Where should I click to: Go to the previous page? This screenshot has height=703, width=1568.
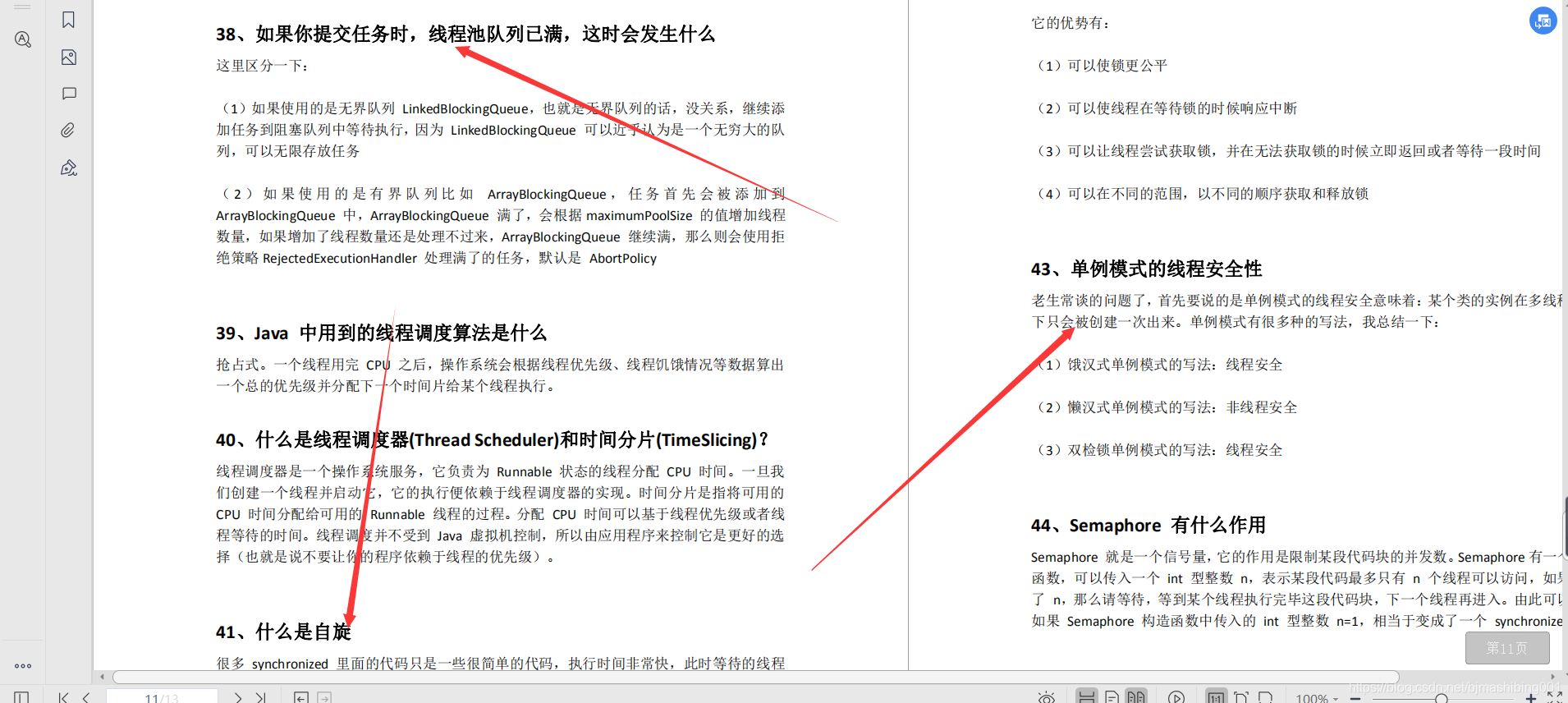pyautogui.click(x=86, y=697)
